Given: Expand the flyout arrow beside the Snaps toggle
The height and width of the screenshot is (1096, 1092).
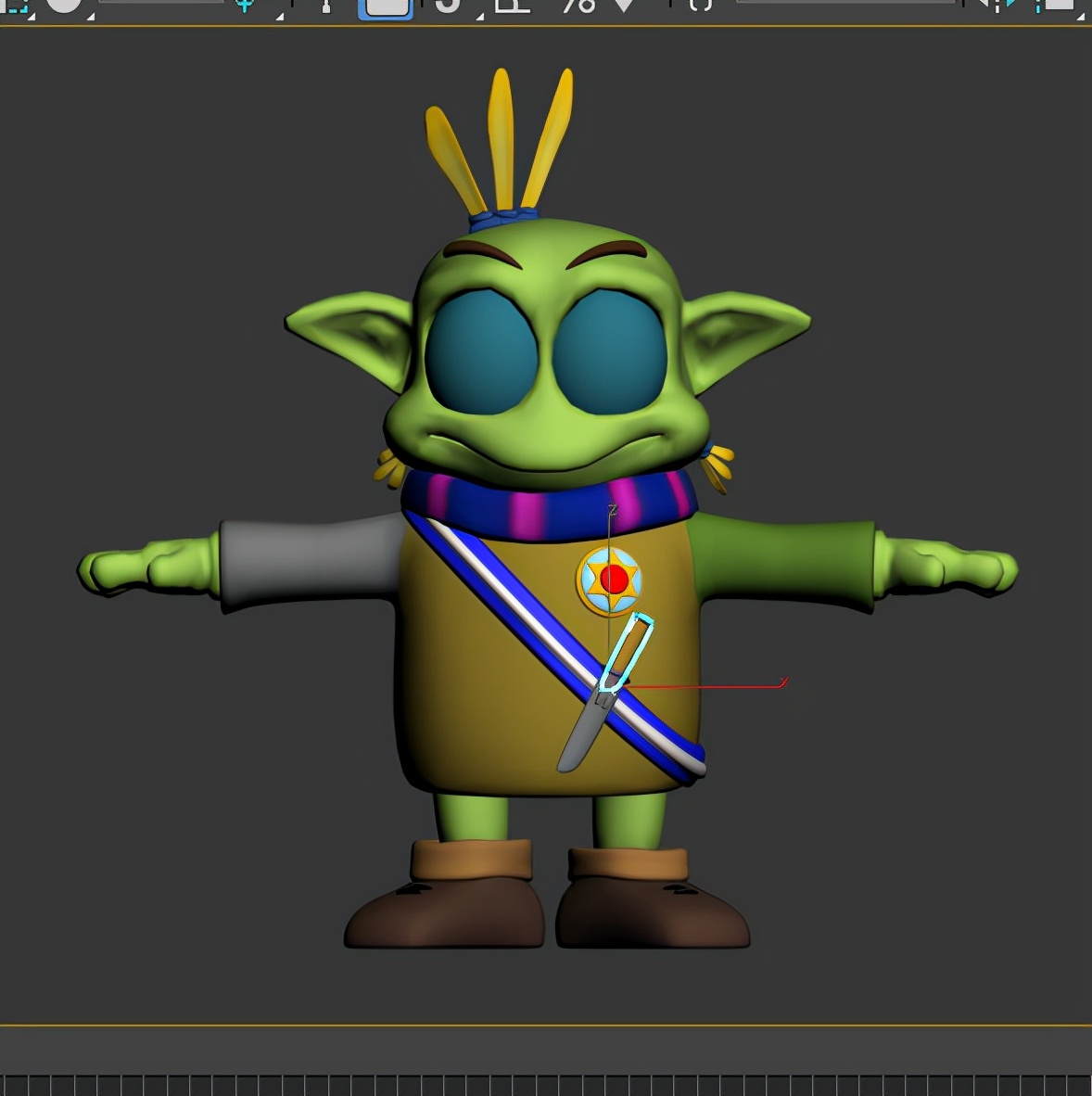Looking at the screenshot, I should click(x=479, y=16).
